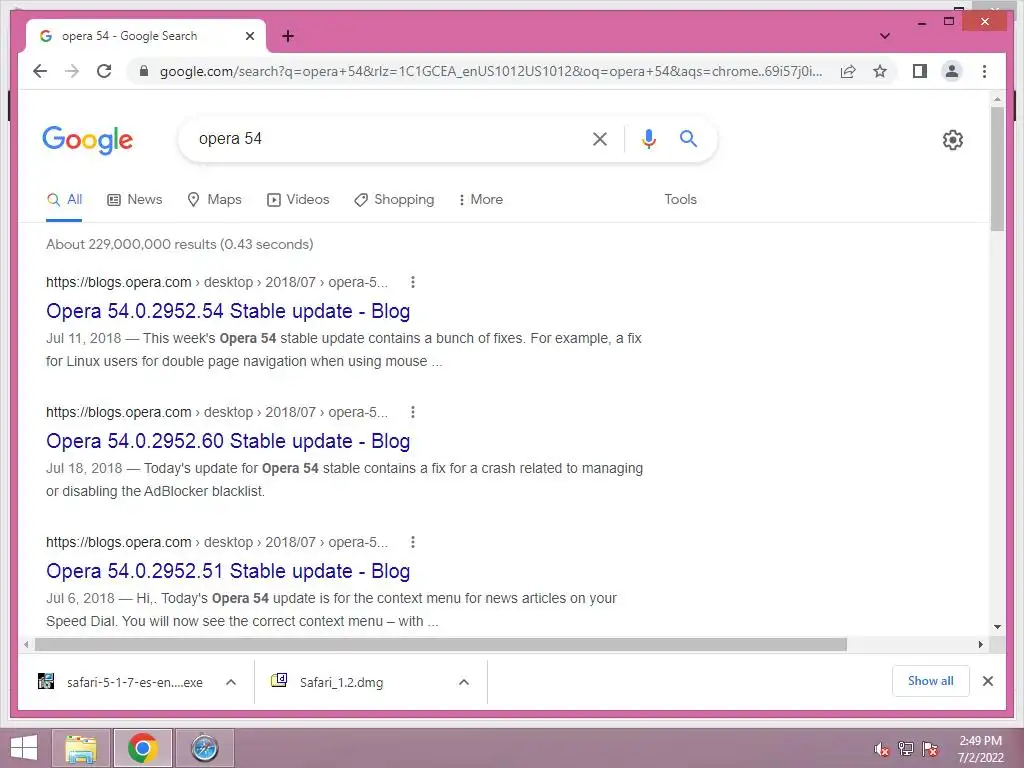Click the scroll down arrow

tap(997, 627)
